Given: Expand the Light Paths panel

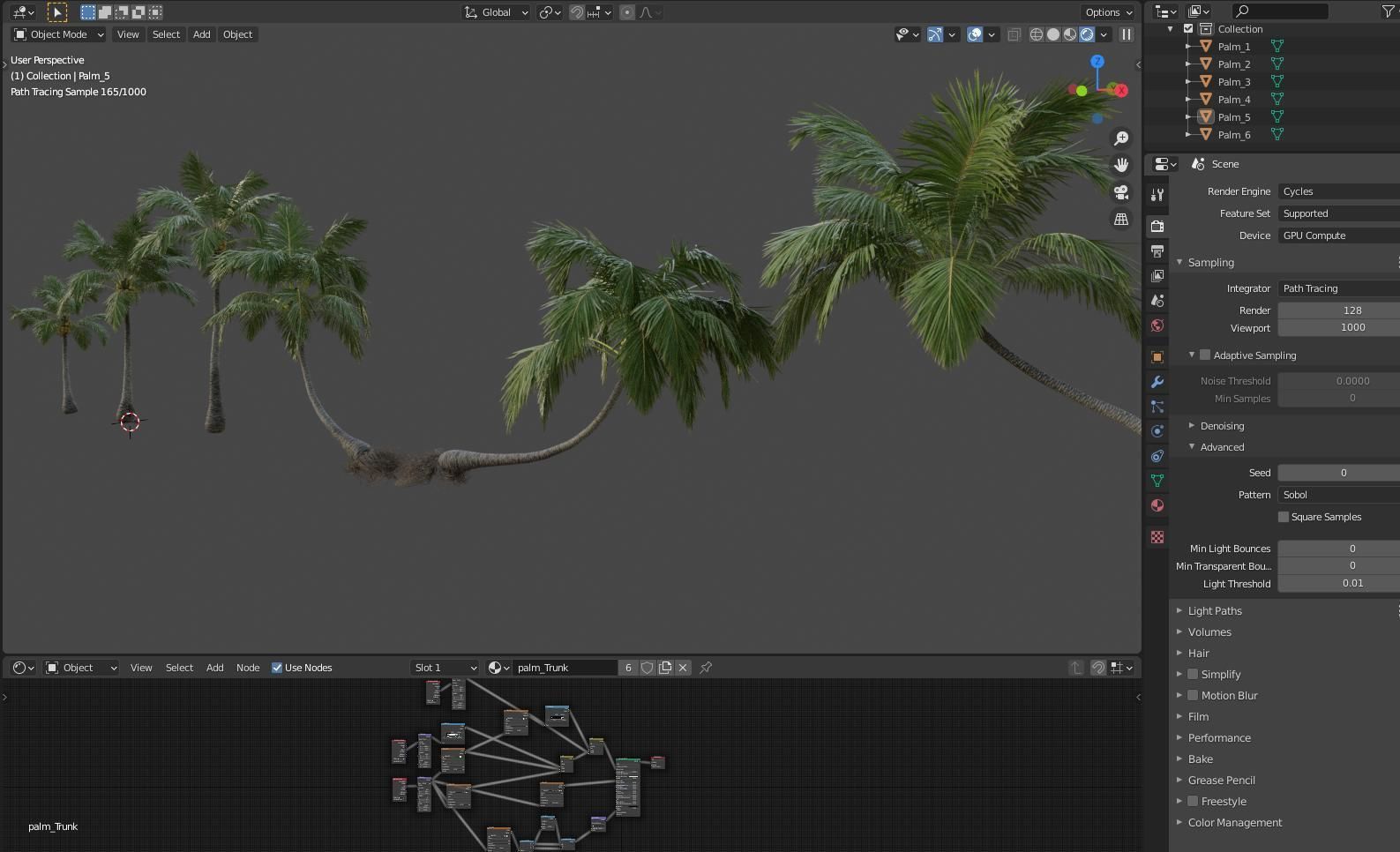Looking at the screenshot, I should 1179,610.
